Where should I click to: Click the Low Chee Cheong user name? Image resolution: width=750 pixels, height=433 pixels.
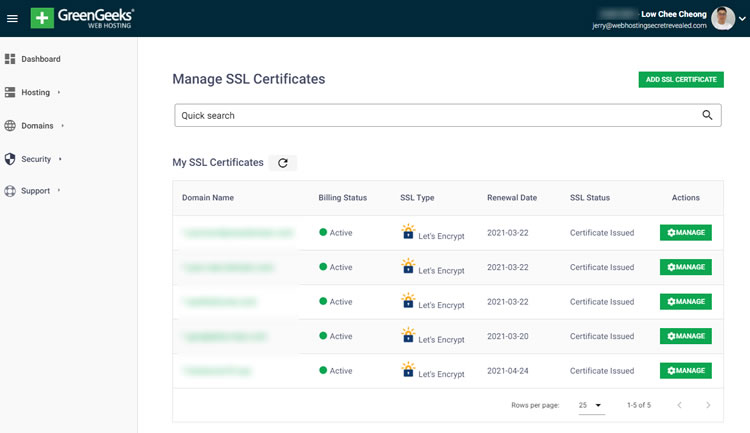coord(673,14)
